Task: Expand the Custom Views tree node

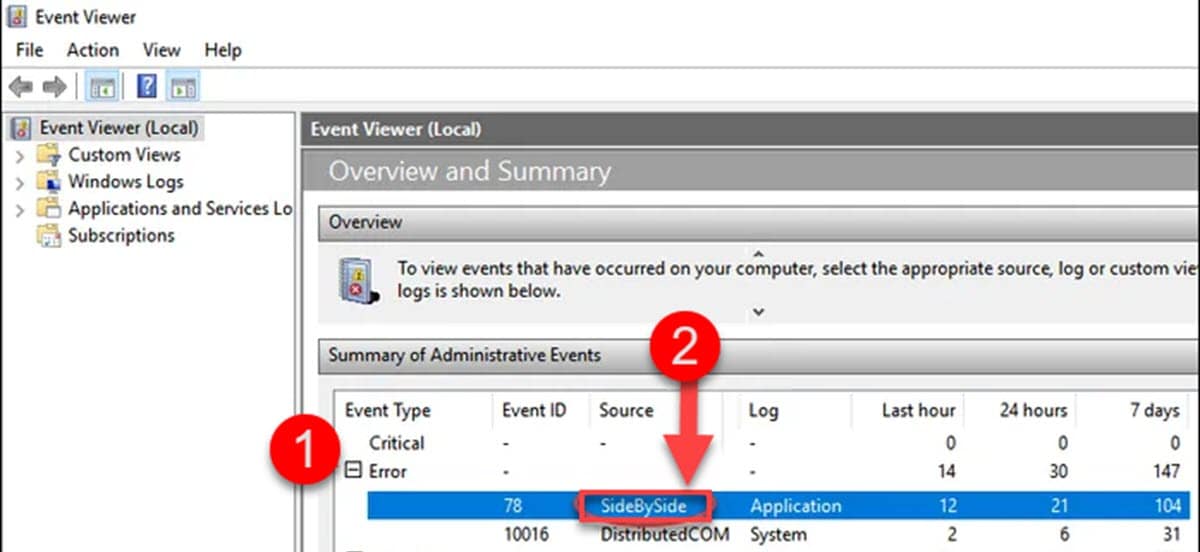Action: [x=19, y=156]
